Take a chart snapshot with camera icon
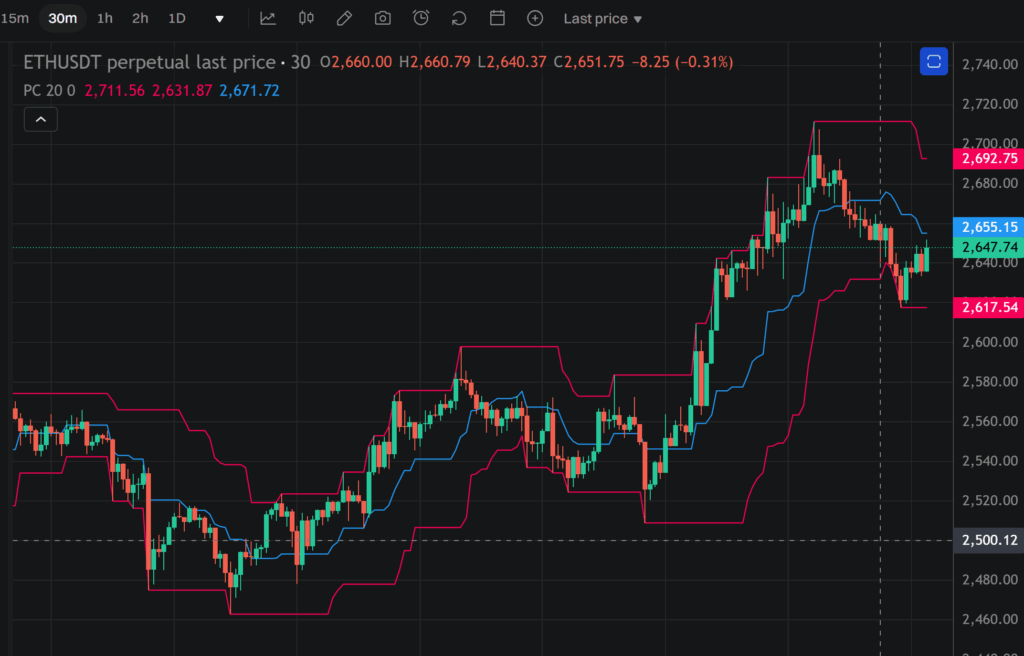The height and width of the screenshot is (656, 1024). click(x=382, y=18)
